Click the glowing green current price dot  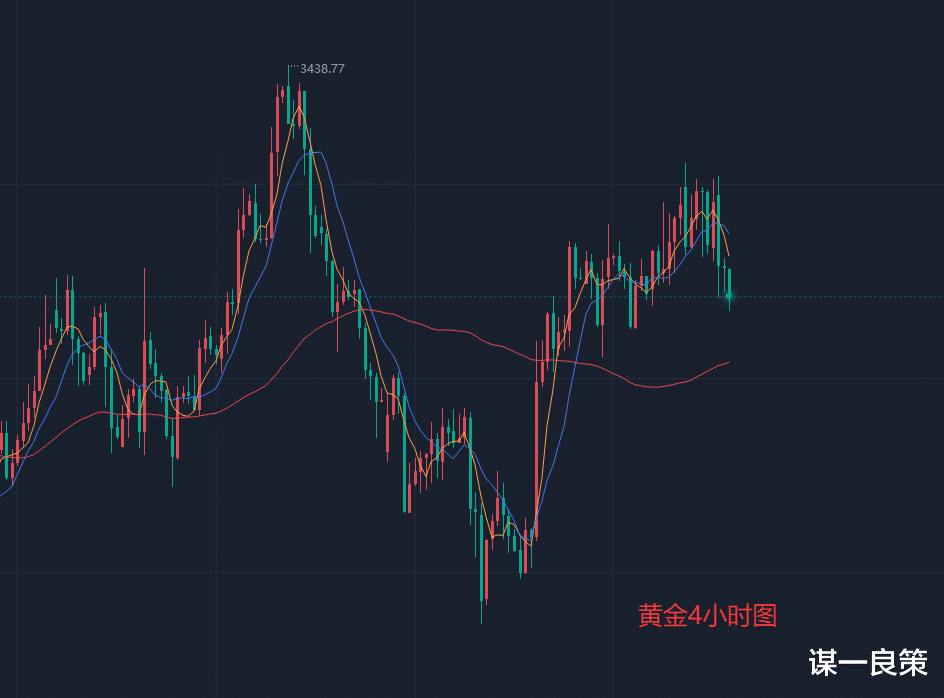[x=729, y=295]
